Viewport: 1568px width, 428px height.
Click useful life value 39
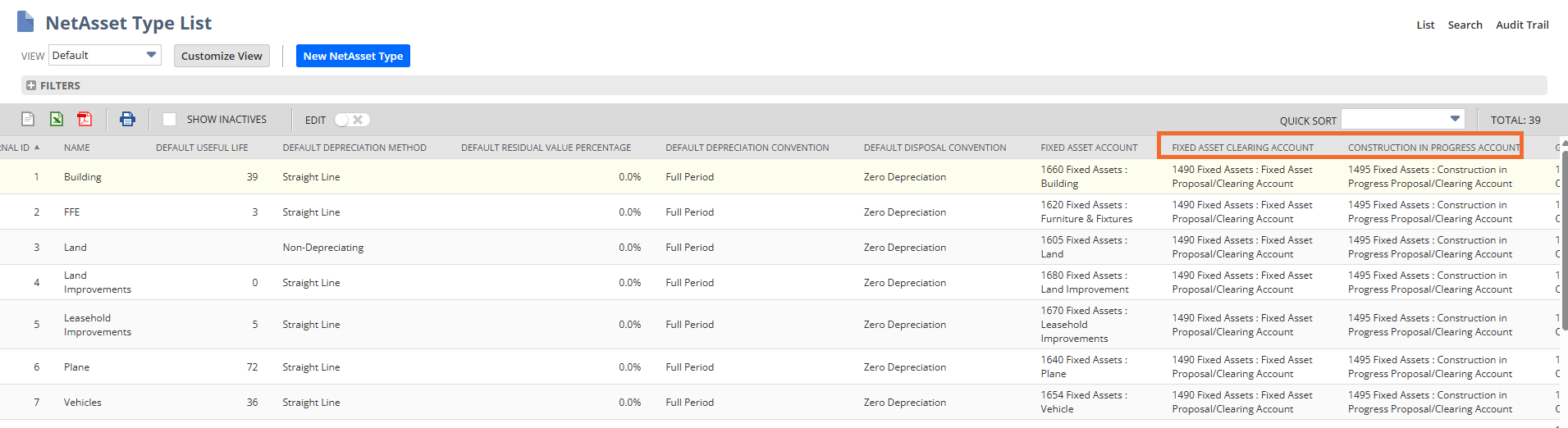[x=252, y=177]
